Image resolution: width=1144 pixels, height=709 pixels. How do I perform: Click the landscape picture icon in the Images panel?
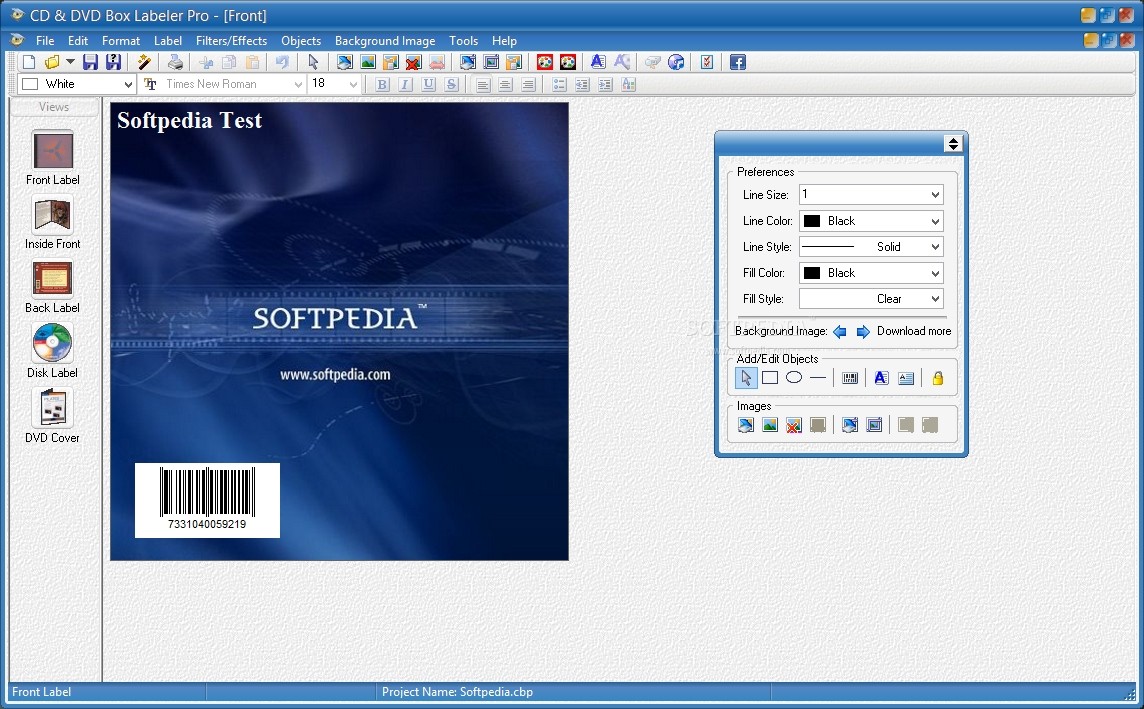(770, 425)
